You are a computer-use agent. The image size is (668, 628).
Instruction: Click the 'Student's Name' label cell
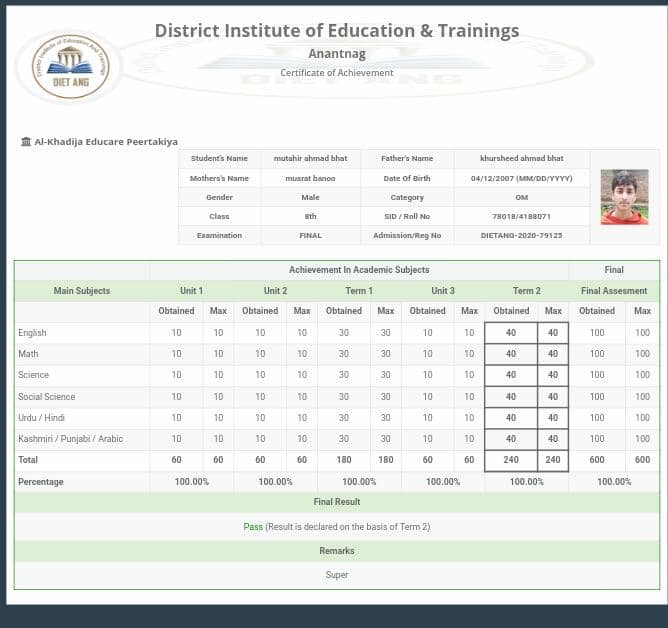219,158
